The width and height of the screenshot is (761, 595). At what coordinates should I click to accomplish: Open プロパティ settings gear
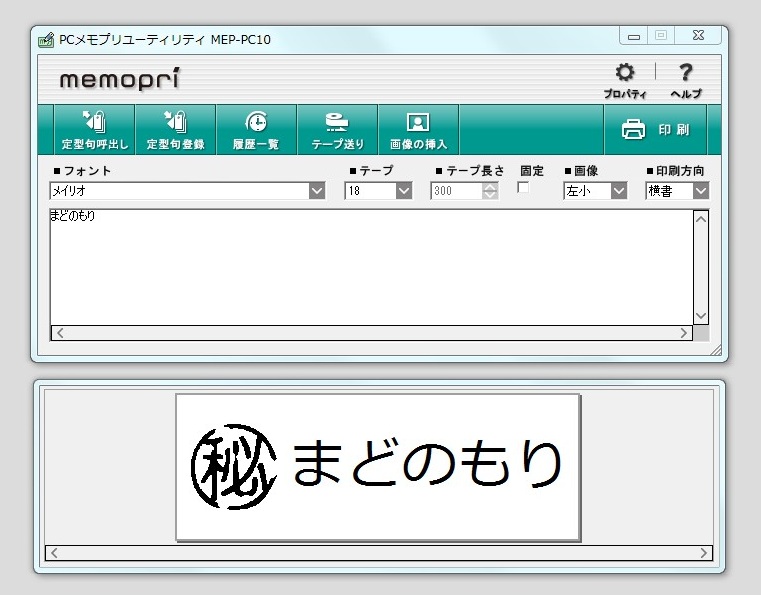pos(625,81)
